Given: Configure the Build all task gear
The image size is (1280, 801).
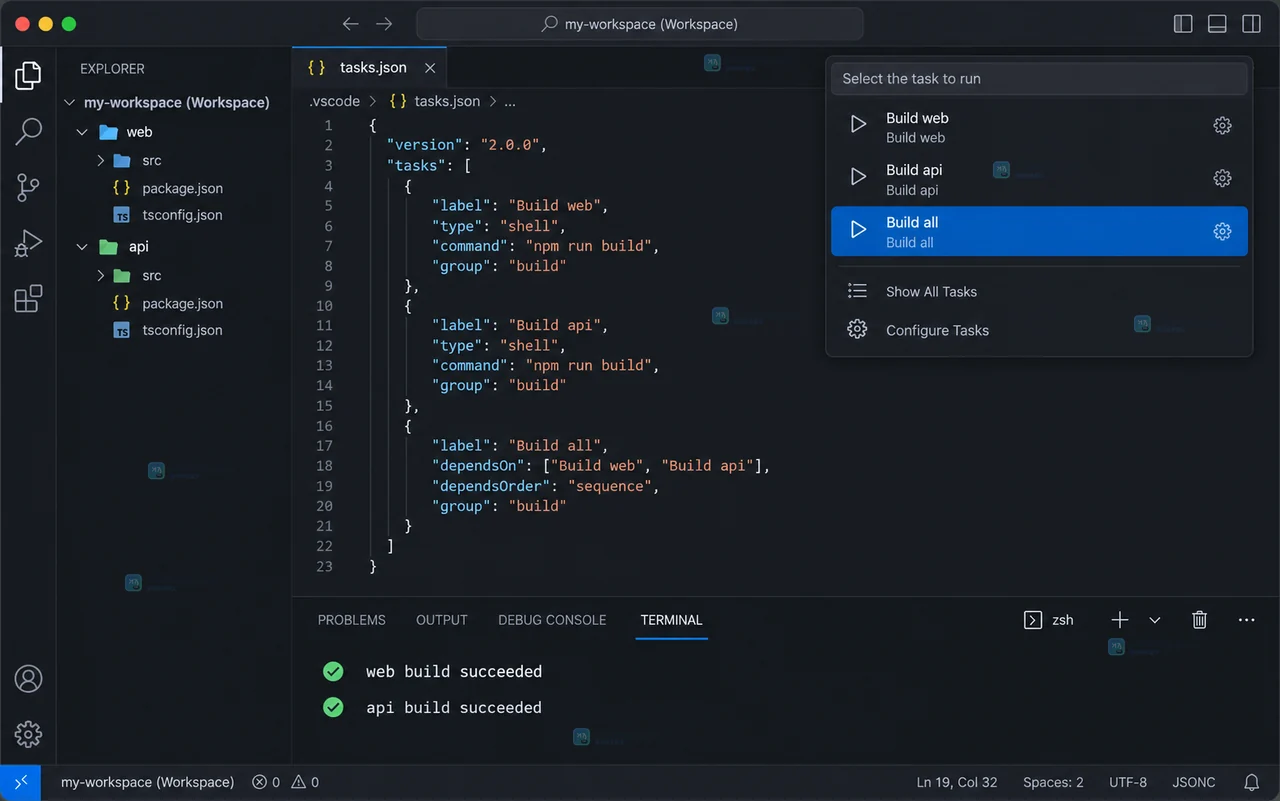Looking at the screenshot, I should 1222,231.
